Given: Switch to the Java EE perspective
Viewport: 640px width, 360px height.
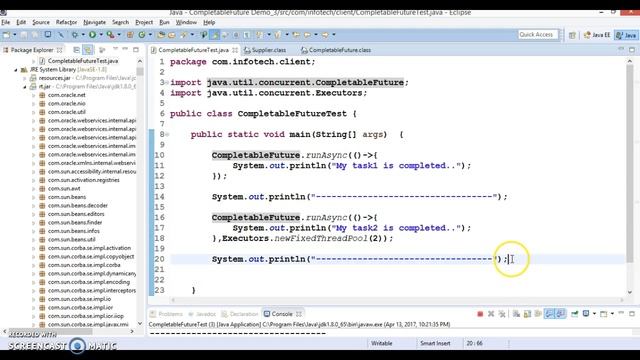Looking at the screenshot, I should pos(597,35).
